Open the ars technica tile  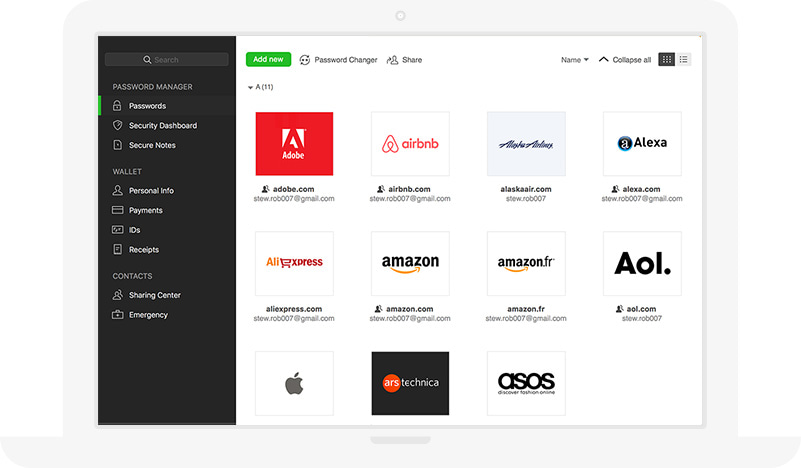pyautogui.click(x=410, y=383)
